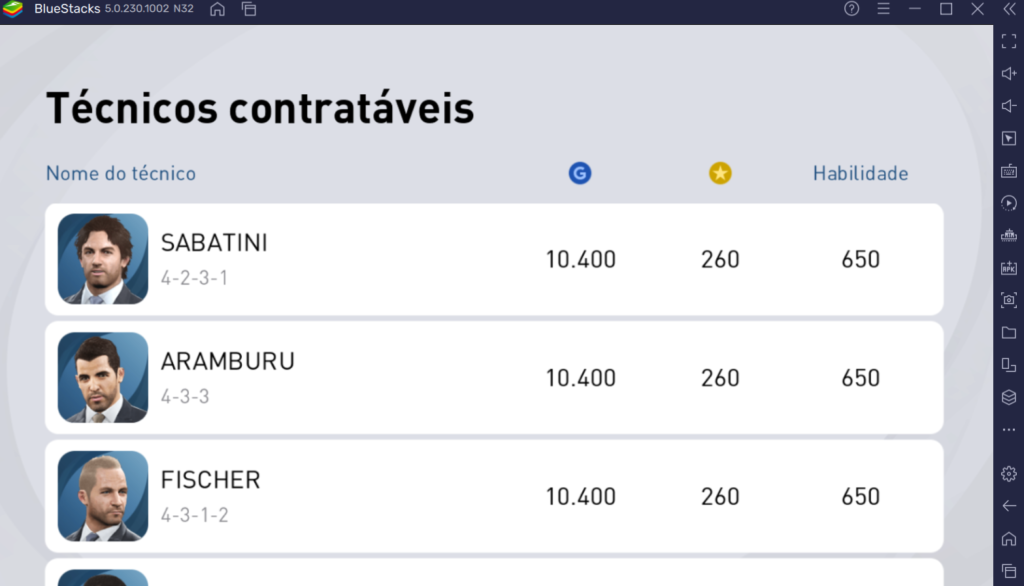The width and height of the screenshot is (1024, 586).
Task: Click ARAMBURU's portrait thumbnail
Action: pos(102,377)
